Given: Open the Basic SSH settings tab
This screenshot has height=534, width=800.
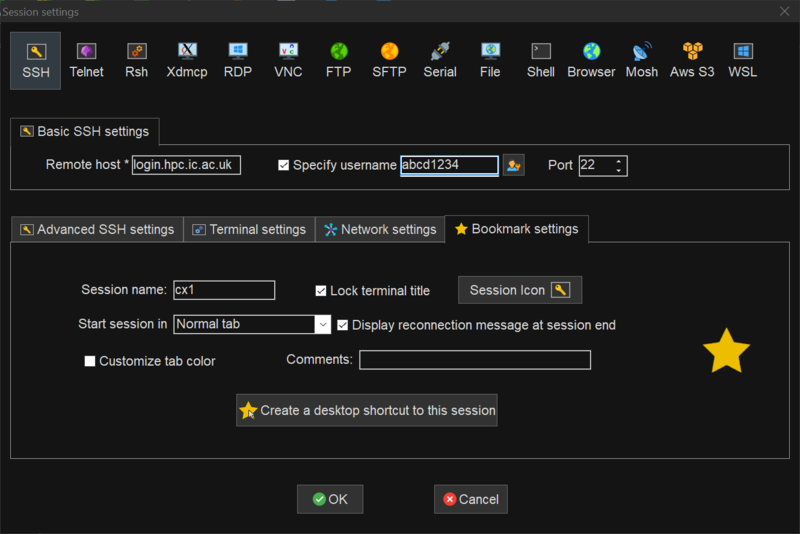Looking at the screenshot, I should pyautogui.click(x=85, y=132).
